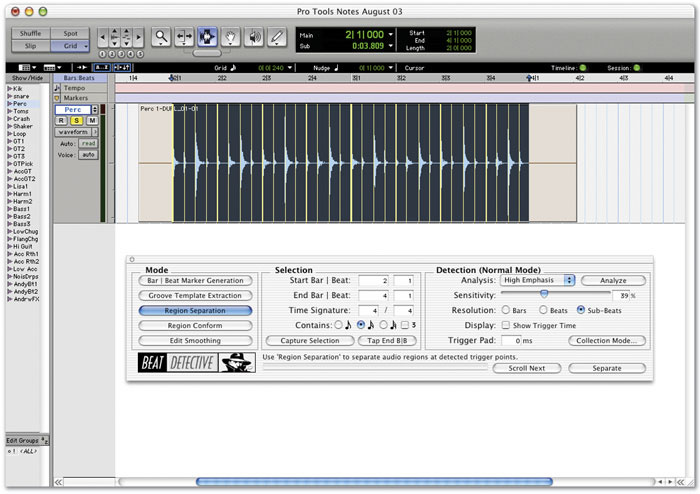Record-enable the Perc track (R)
Viewport: 700px width, 494px height.
click(61, 120)
